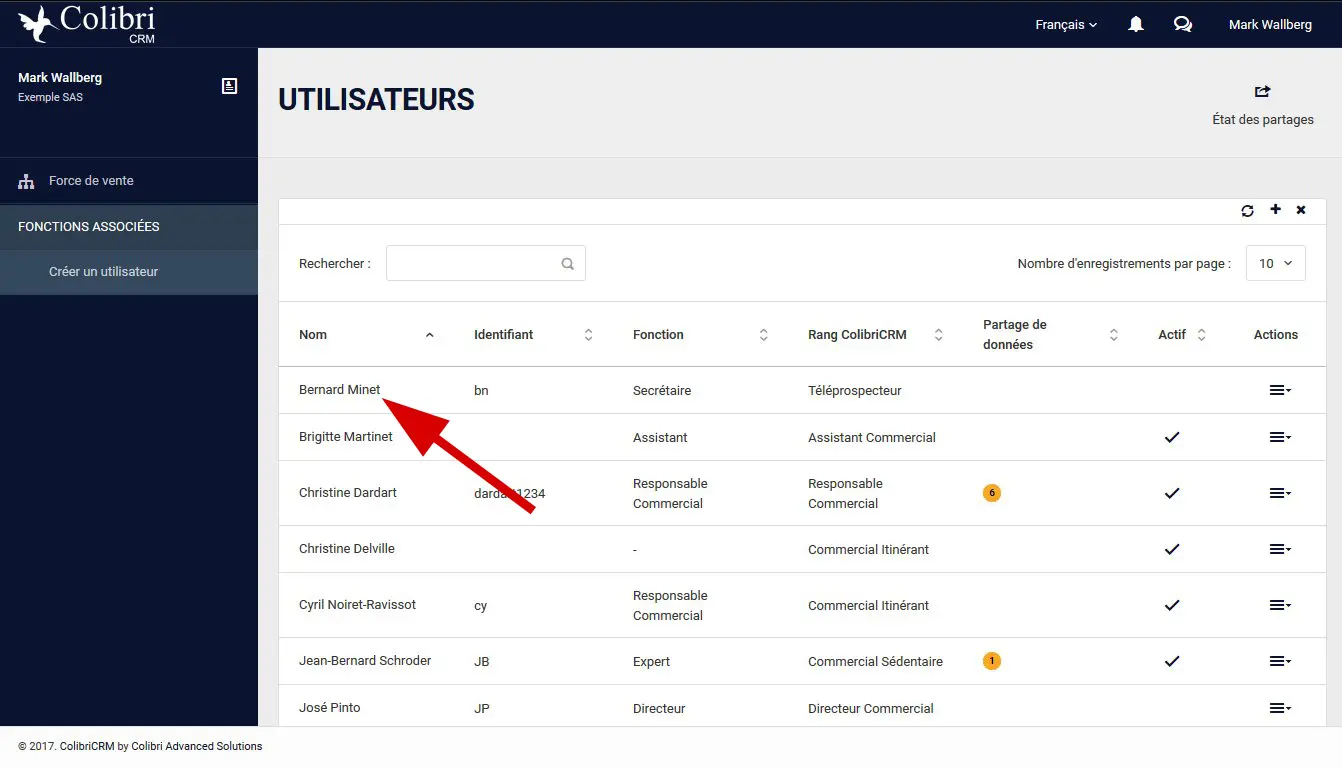Sort table by Partage de données column
Viewport: 1342px width, 768px height.
1050,335
